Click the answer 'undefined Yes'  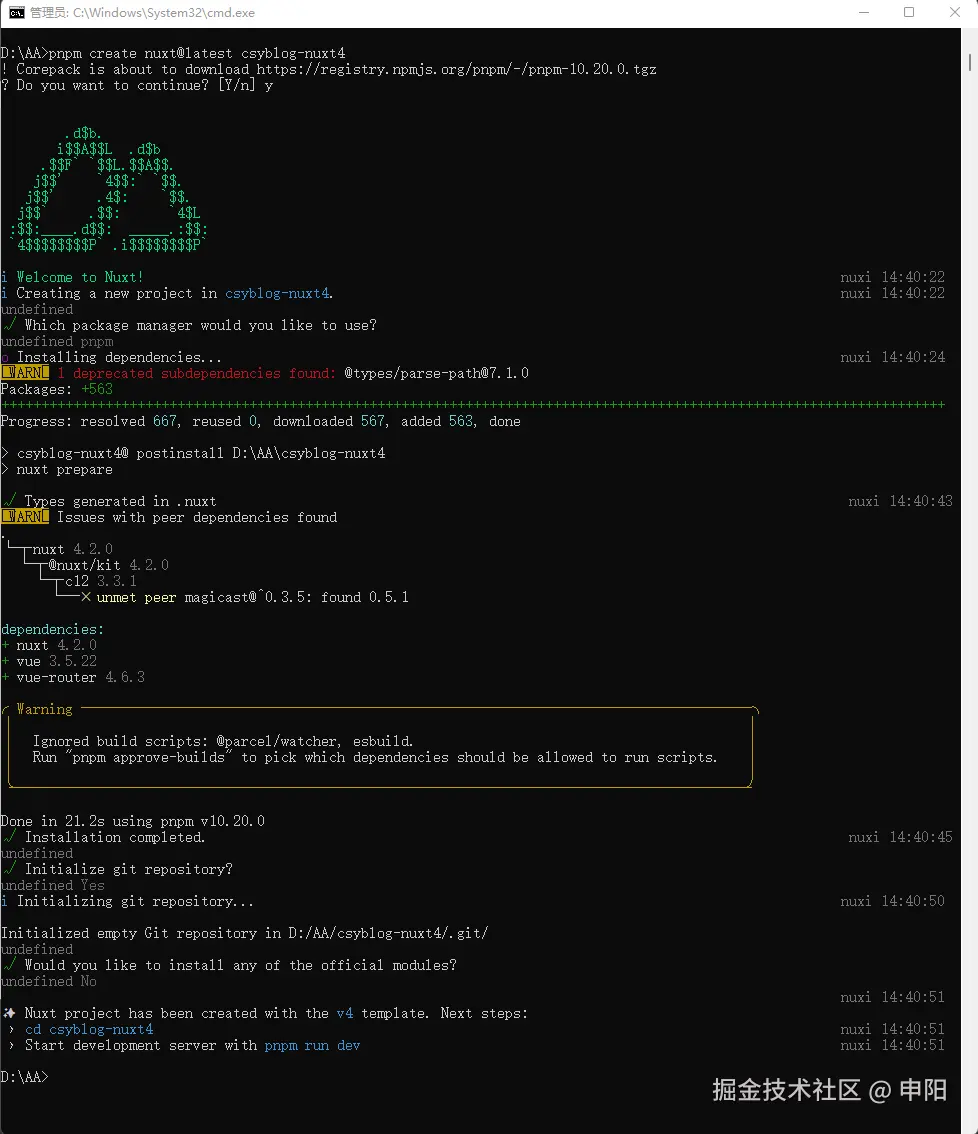[53, 885]
